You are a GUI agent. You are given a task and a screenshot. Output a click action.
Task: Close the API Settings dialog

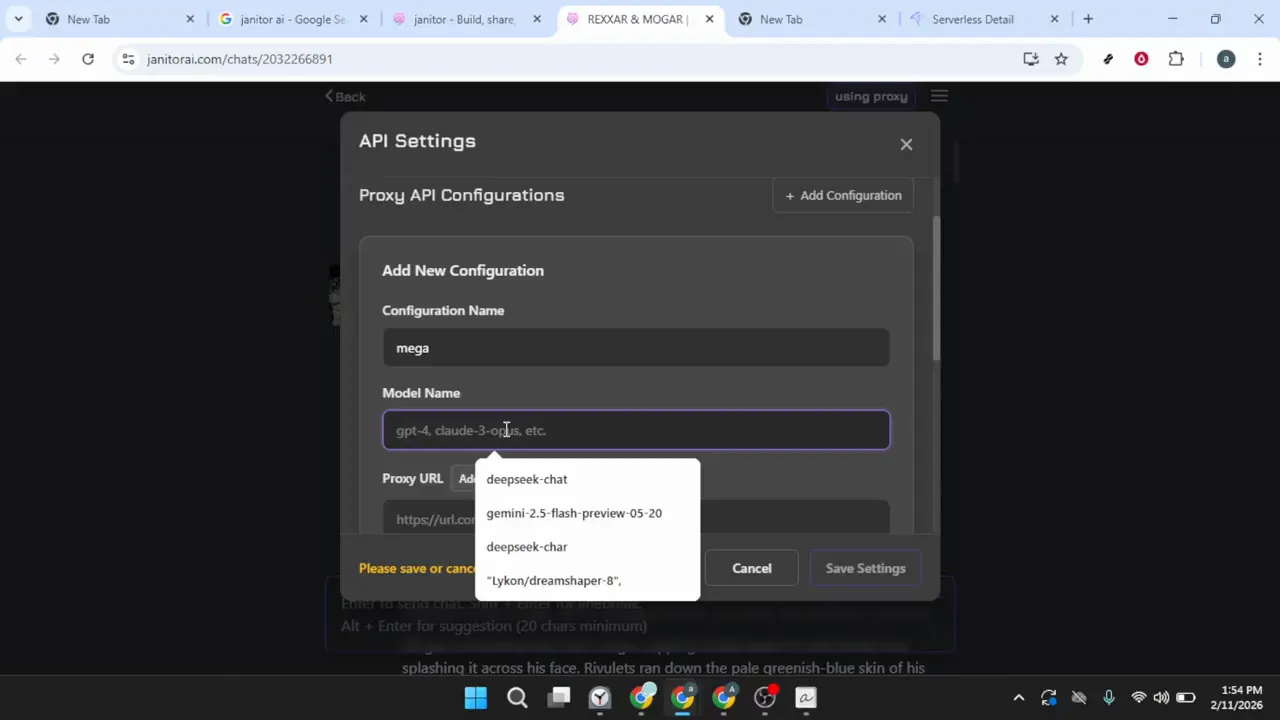906,144
